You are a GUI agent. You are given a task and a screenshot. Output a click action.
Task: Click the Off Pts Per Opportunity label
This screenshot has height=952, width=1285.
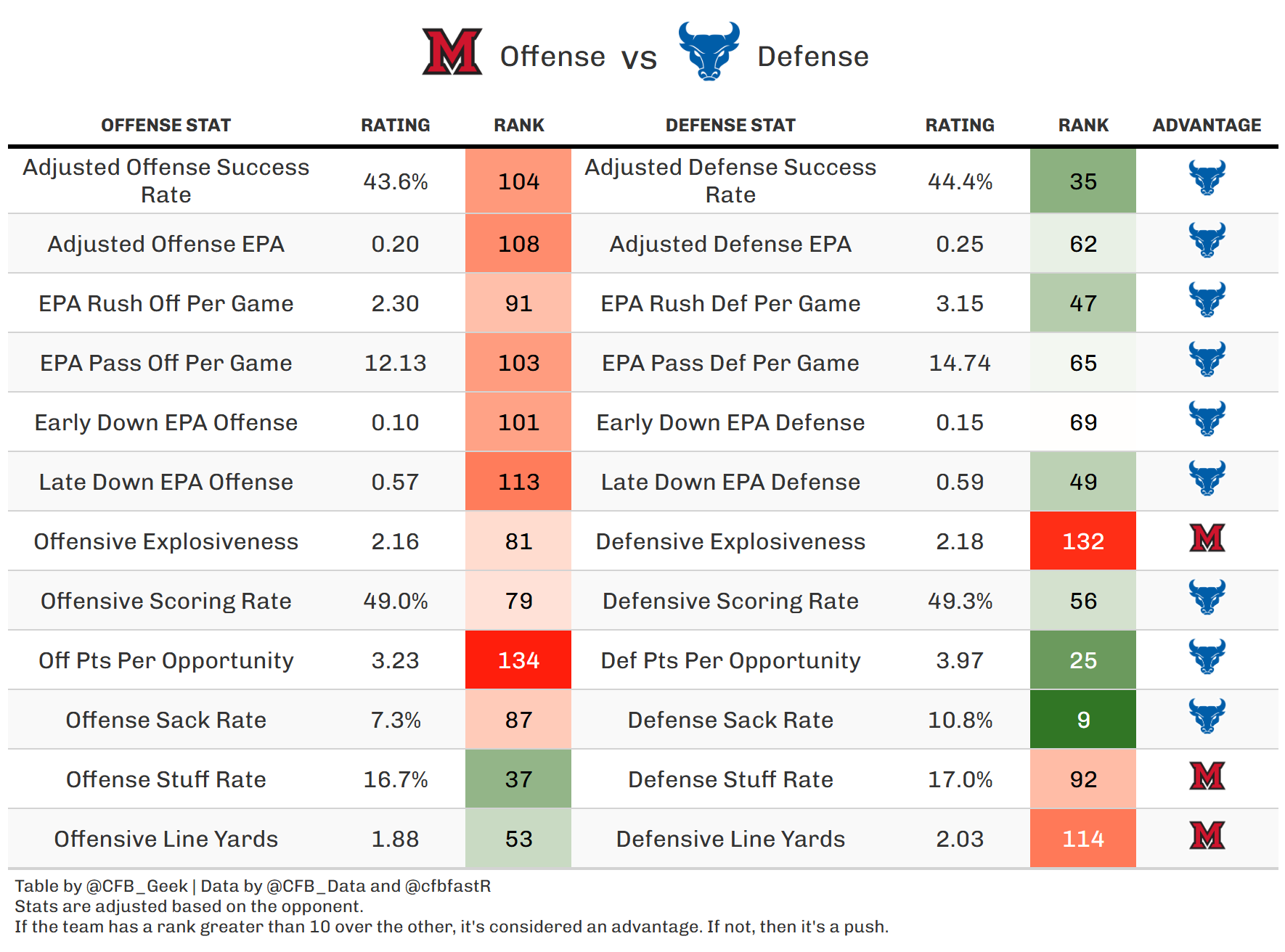click(166, 660)
